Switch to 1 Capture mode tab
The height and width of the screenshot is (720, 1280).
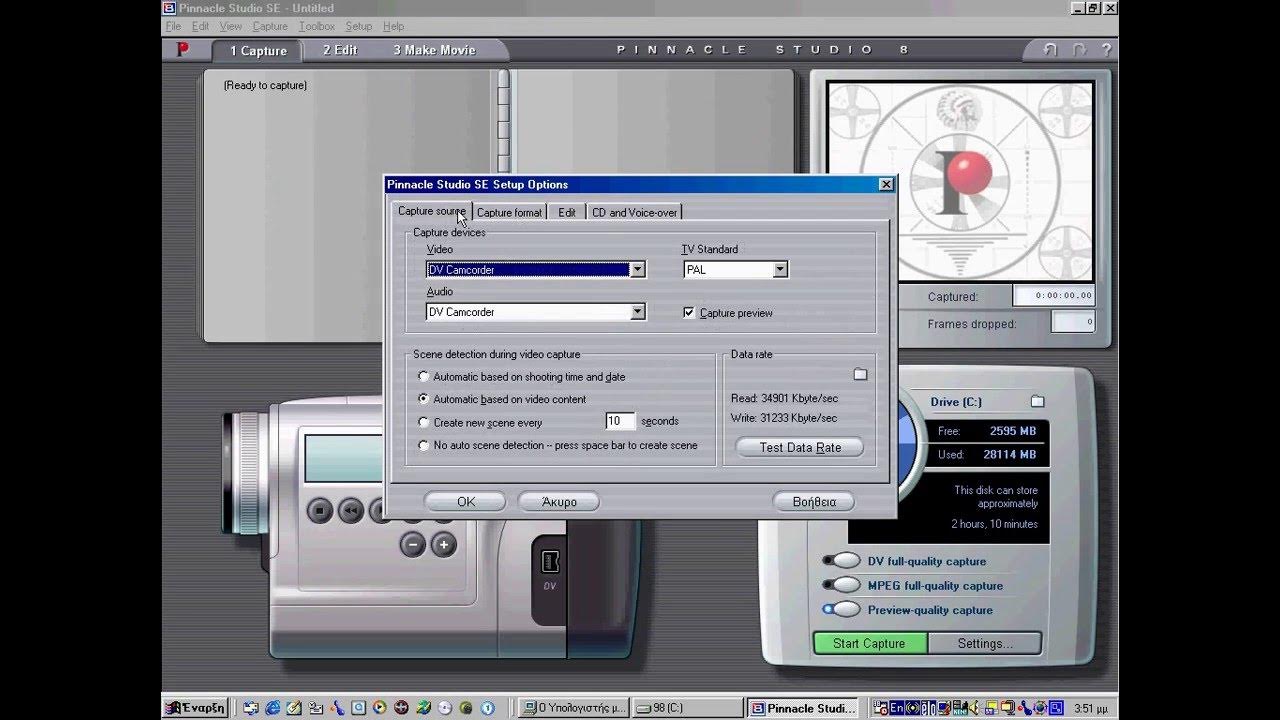[x=258, y=50]
